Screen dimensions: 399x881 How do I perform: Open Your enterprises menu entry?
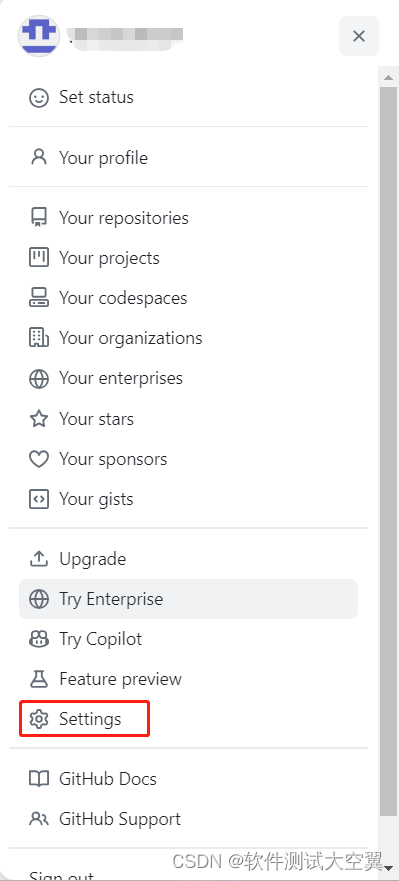188,378
